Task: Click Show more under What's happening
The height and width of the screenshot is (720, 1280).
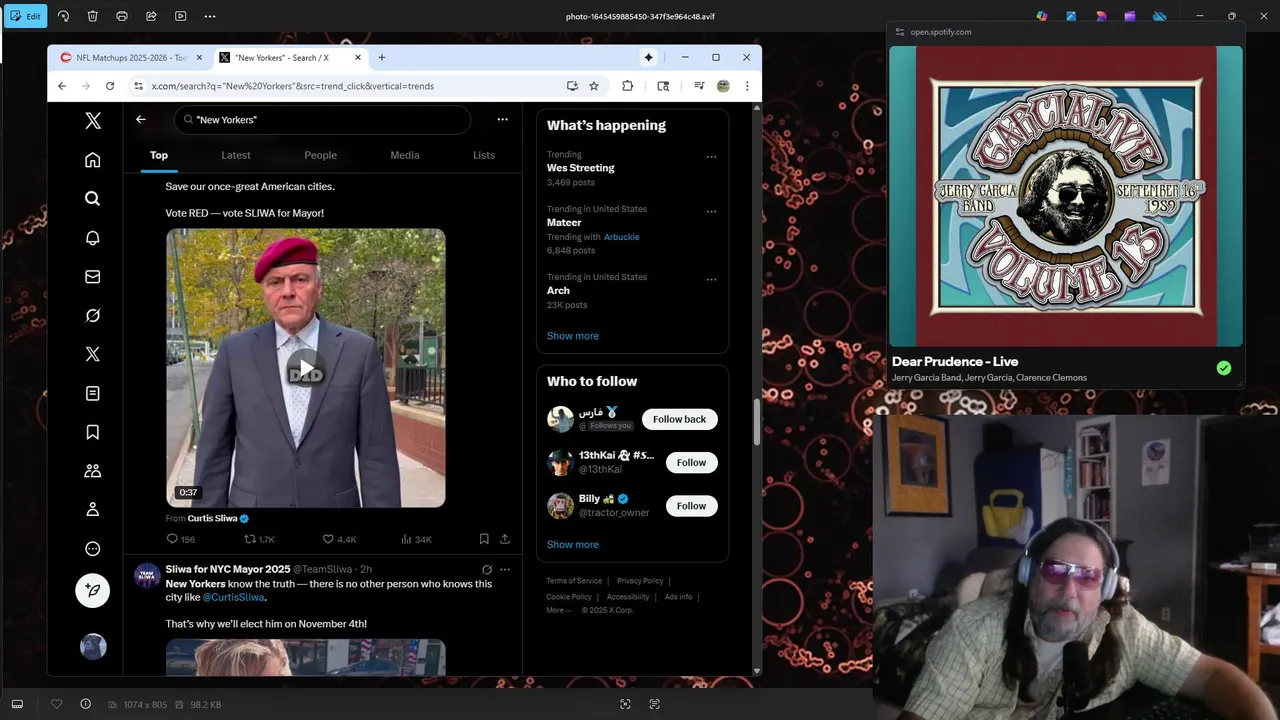Action: pos(573,336)
